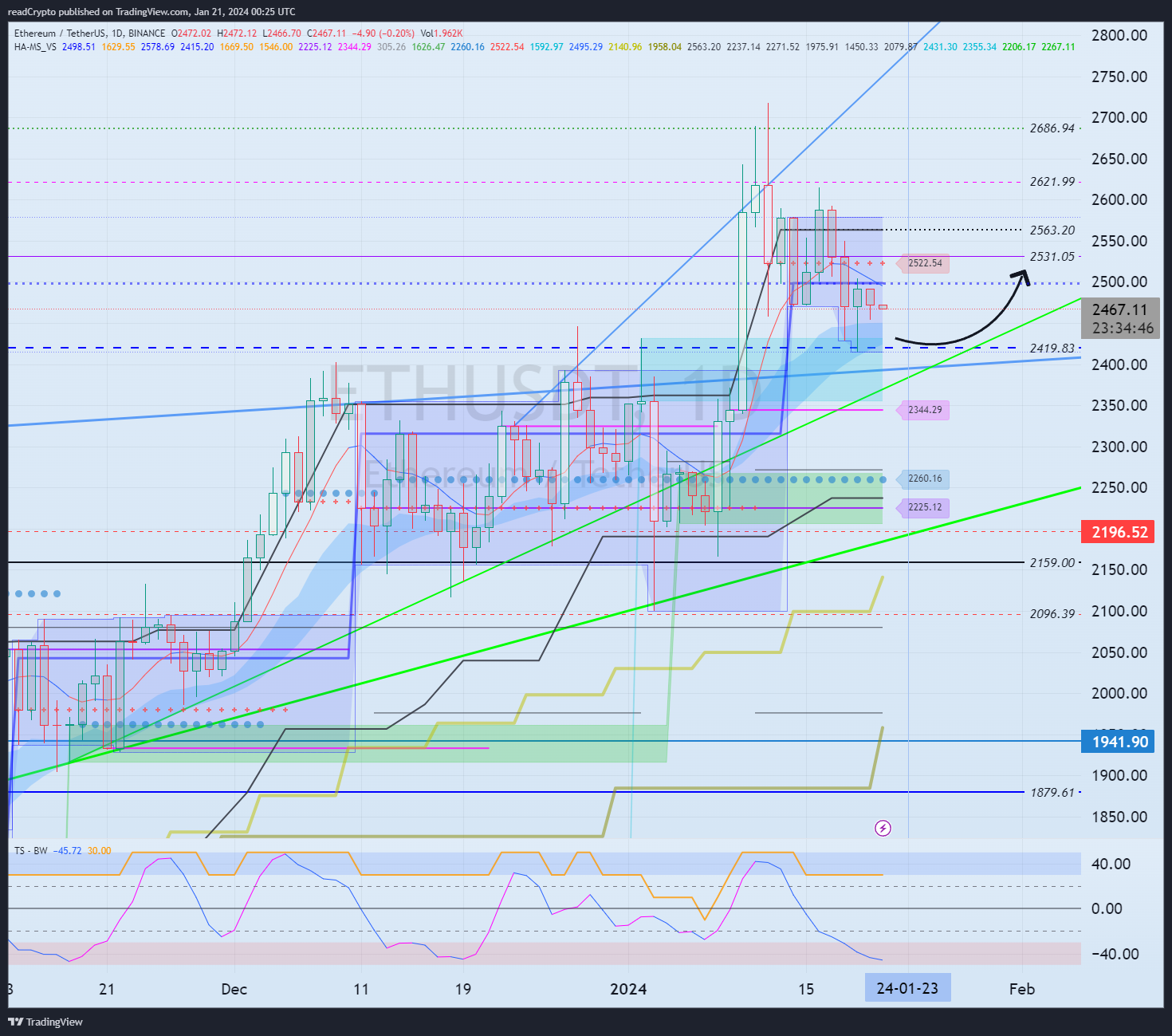Click the 2500.00 price axis tick
Screen dimensions: 1172x1036
click(1119, 282)
